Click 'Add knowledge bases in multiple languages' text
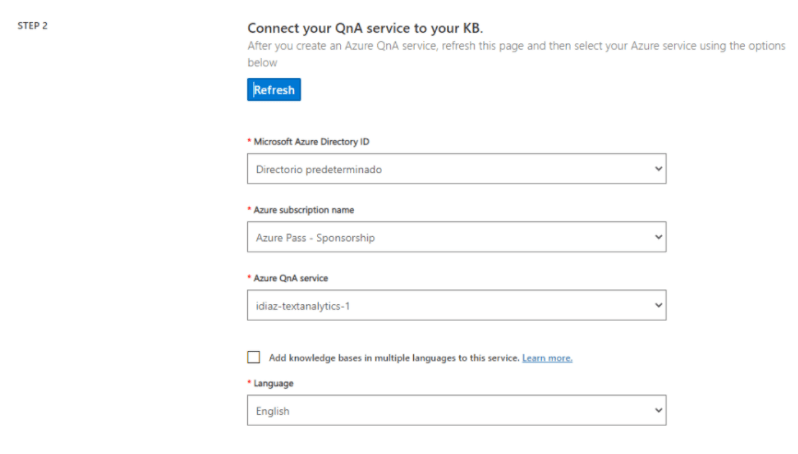 click(394, 358)
